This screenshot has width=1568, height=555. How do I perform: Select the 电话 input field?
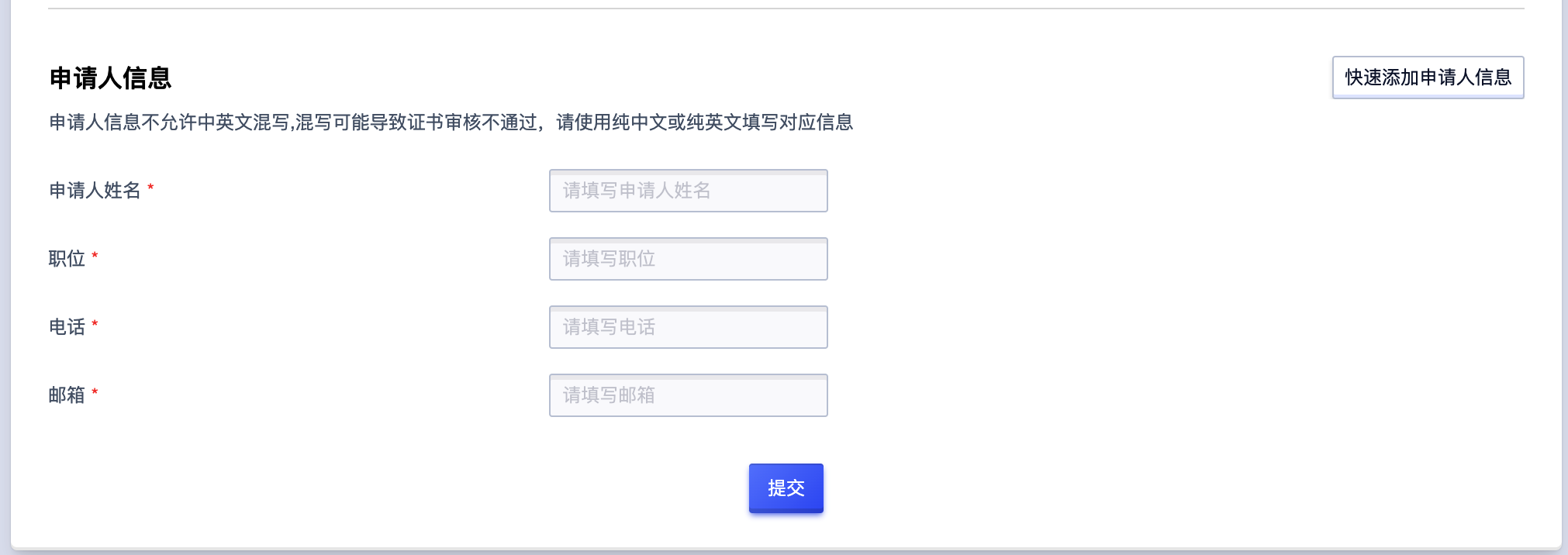coord(688,327)
